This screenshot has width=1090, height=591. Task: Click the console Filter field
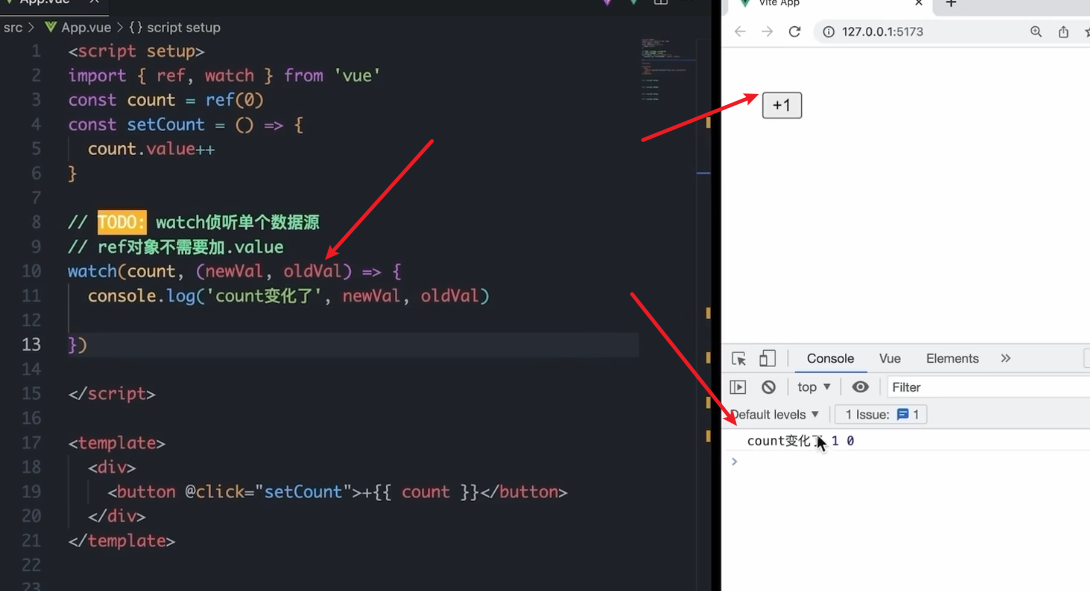tap(987, 387)
